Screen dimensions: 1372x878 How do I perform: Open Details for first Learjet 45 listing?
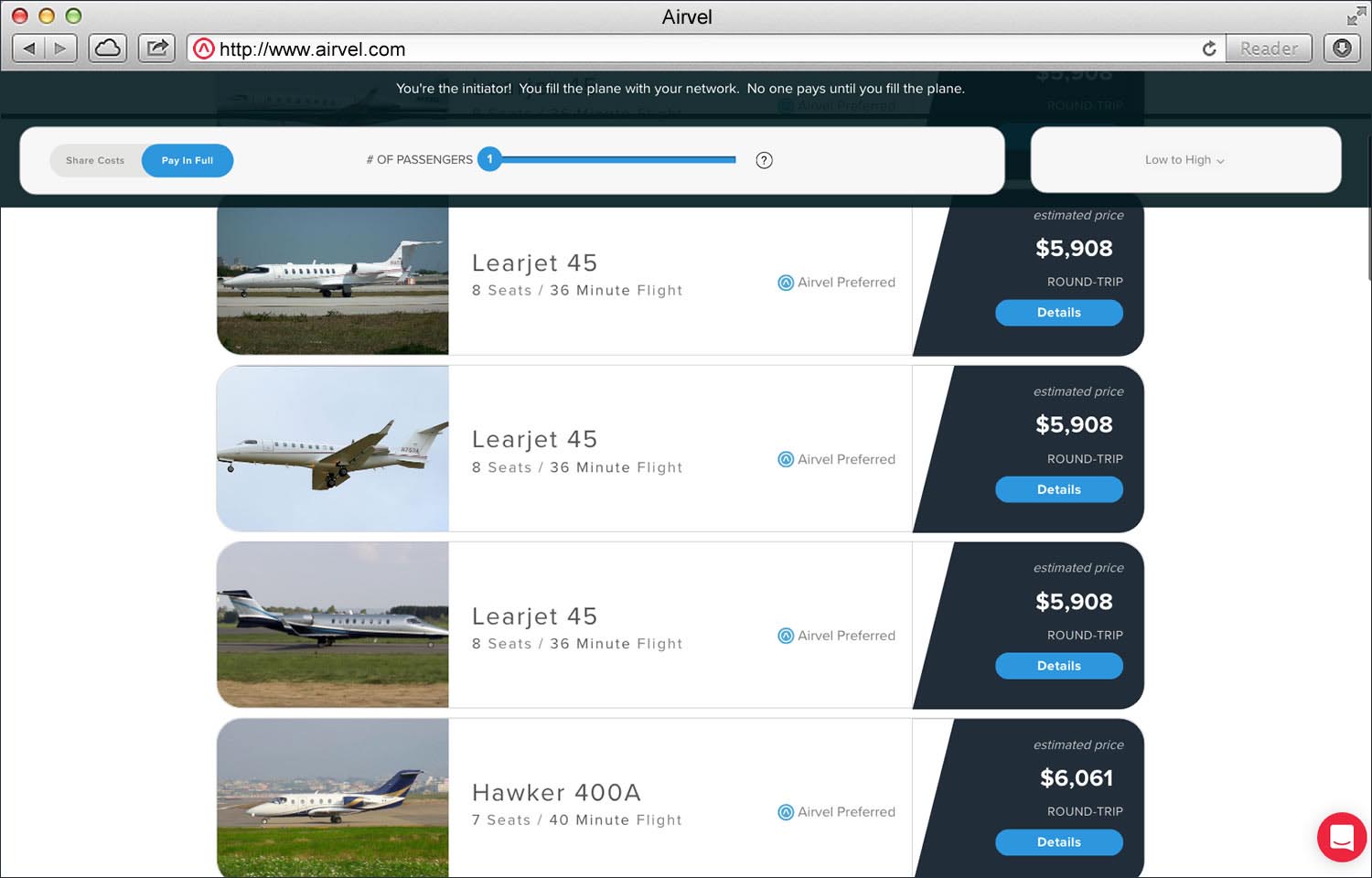pyautogui.click(x=1059, y=313)
